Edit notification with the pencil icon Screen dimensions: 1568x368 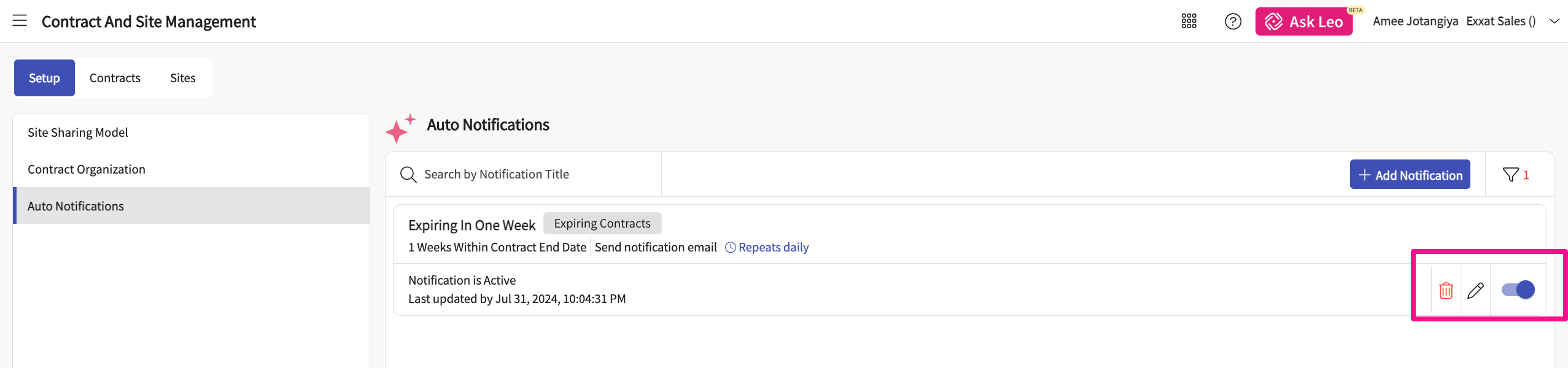1475,290
